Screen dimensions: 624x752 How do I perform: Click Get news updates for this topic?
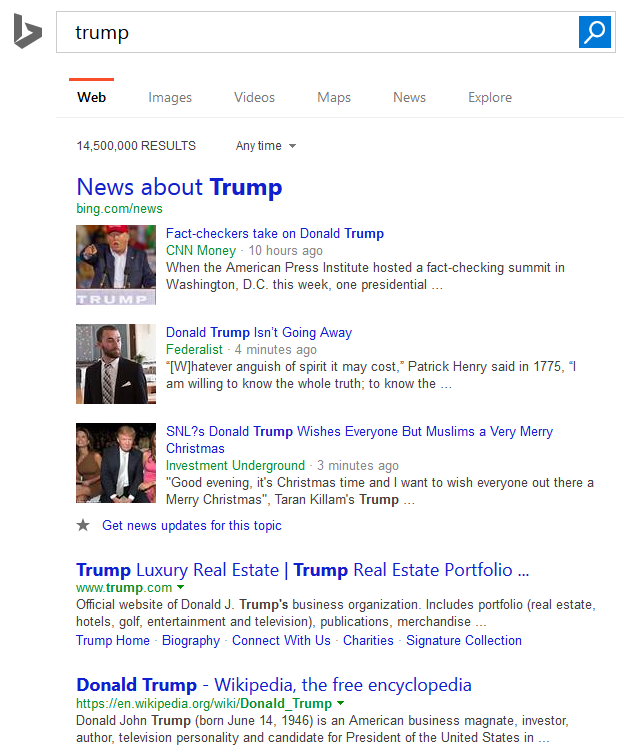(x=192, y=526)
